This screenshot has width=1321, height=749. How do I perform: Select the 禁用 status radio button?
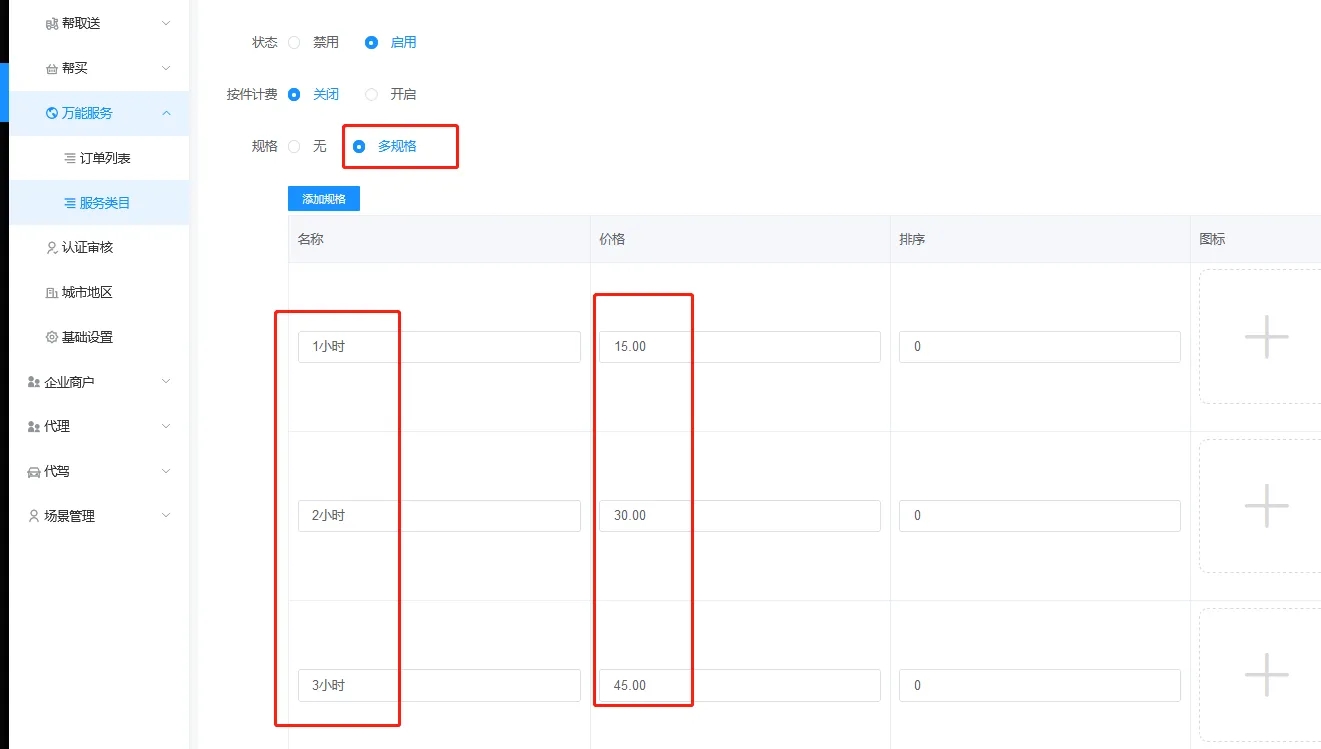coord(294,43)
